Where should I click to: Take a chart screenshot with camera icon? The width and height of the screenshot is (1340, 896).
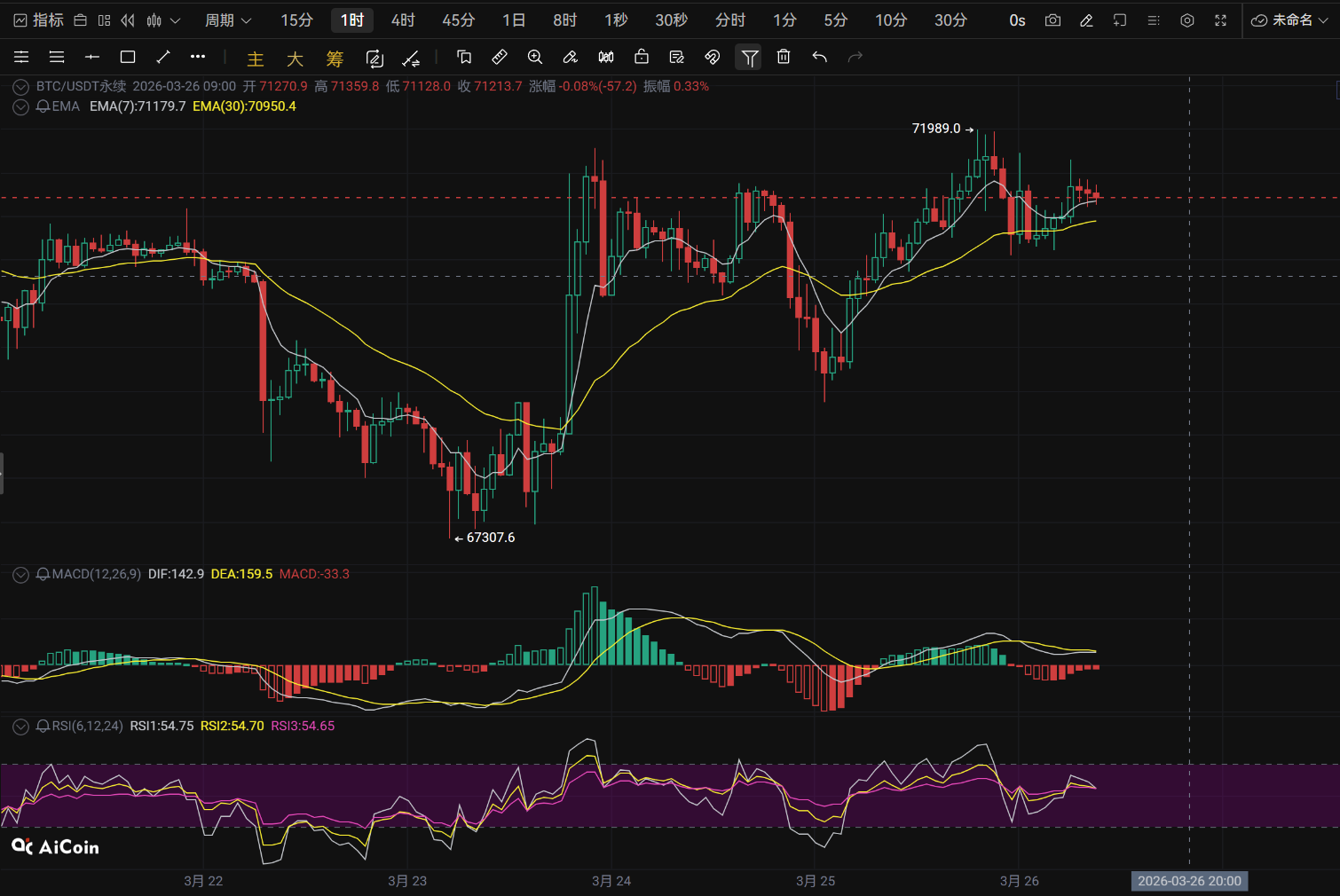coord(1052,20)
